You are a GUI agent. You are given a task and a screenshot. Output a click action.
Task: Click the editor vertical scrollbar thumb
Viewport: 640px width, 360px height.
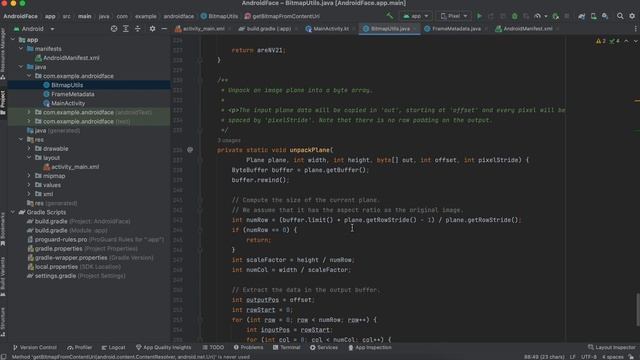(638, 310)
